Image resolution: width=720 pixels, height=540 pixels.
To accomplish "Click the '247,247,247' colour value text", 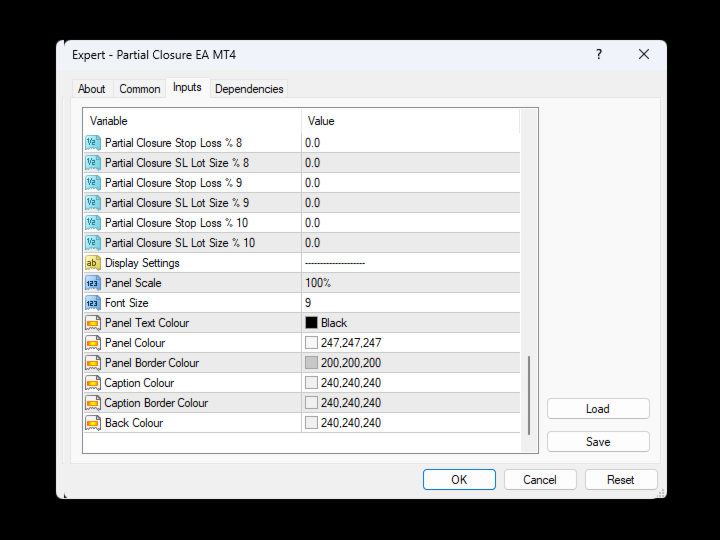I will [x=351, y=343].
